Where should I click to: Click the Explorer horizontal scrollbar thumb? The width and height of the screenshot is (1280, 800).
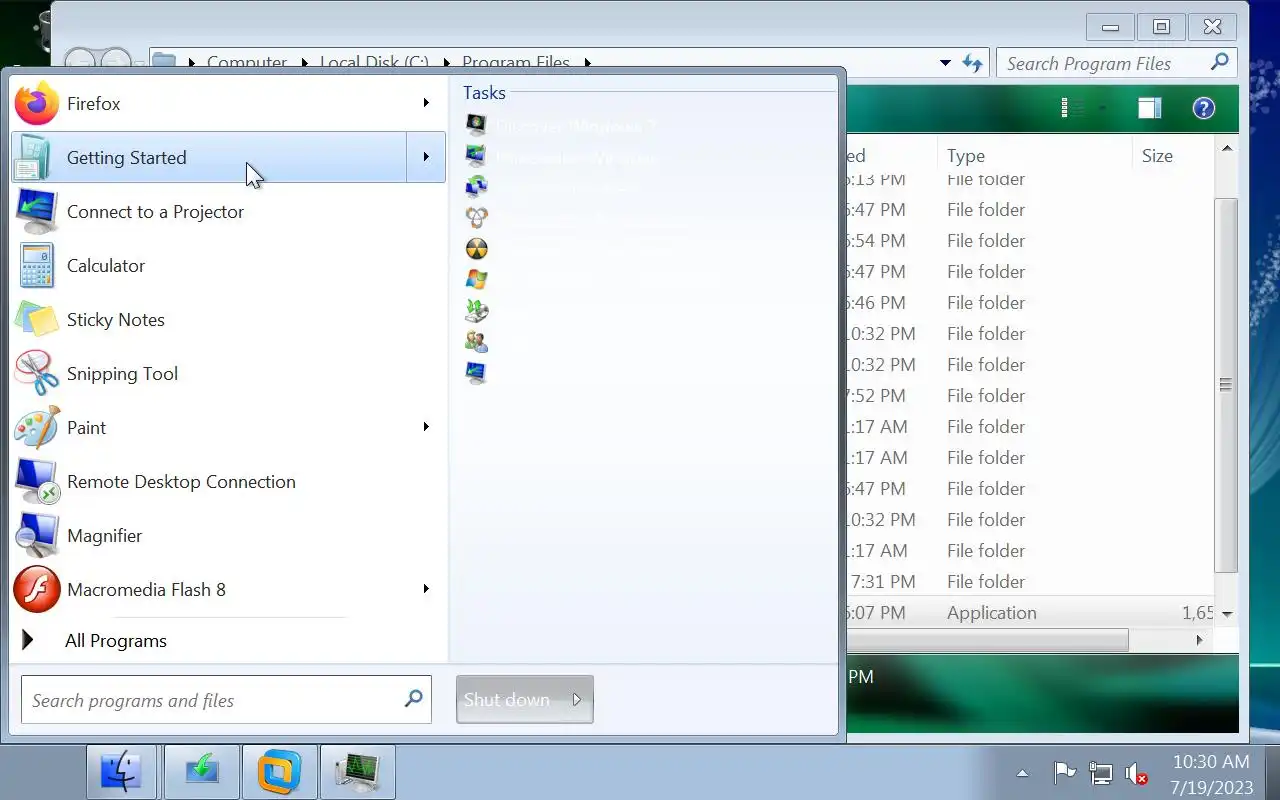[x=987, y=640]
